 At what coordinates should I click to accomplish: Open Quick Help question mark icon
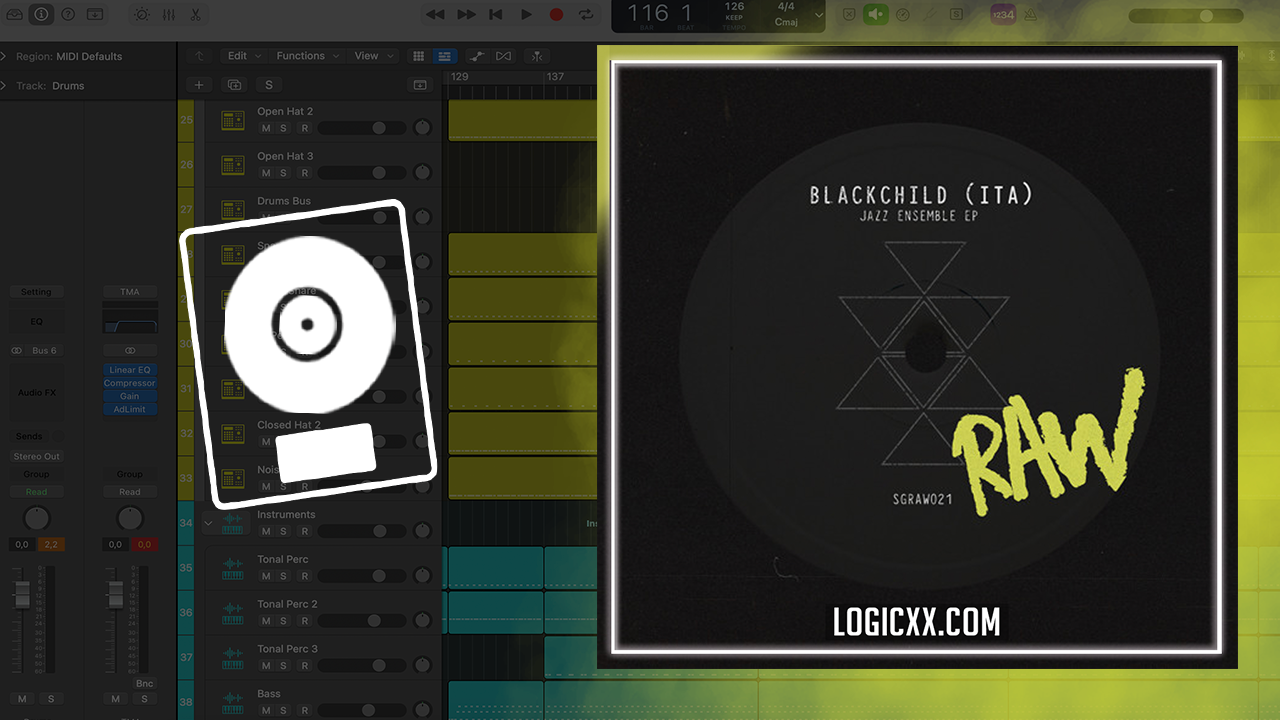pyautogui.click(x=68, y=14)
